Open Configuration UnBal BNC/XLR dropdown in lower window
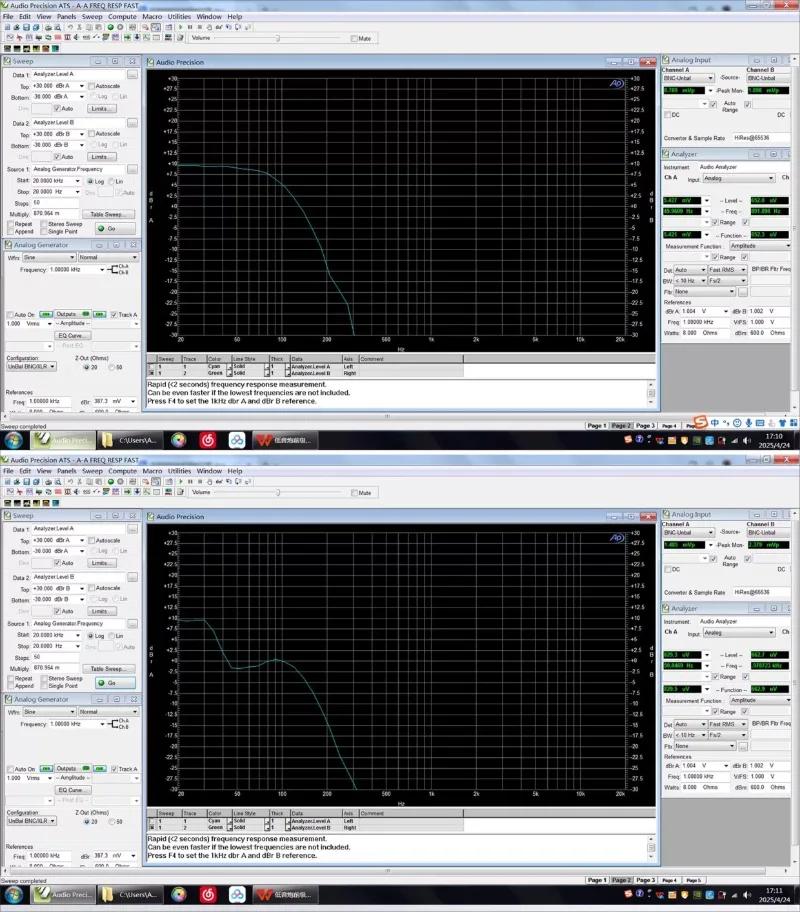 point(32,821)
